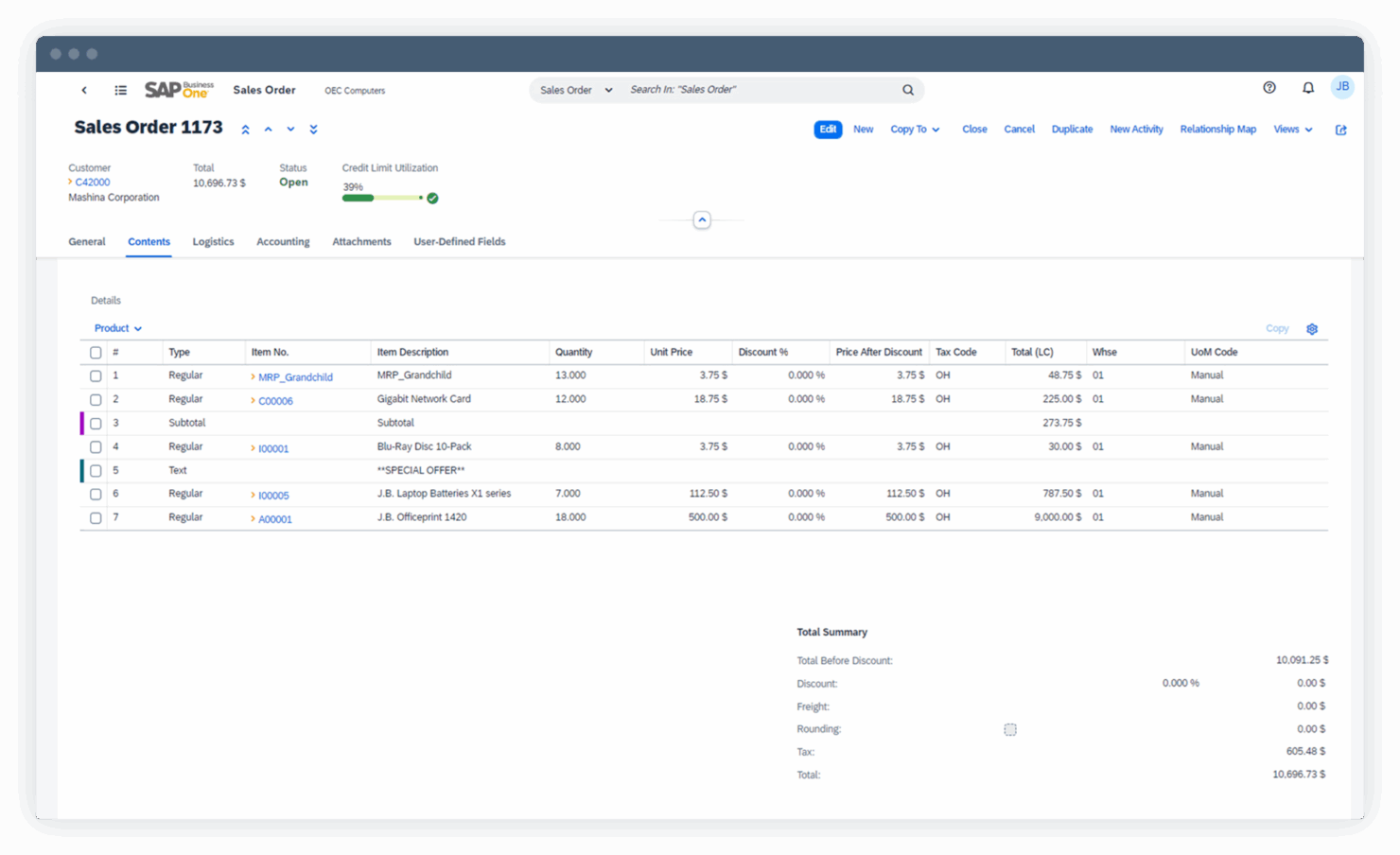Open table settings via the gear icon
The height and width of the screenshot is (855, 1400).
point(1312,328)
